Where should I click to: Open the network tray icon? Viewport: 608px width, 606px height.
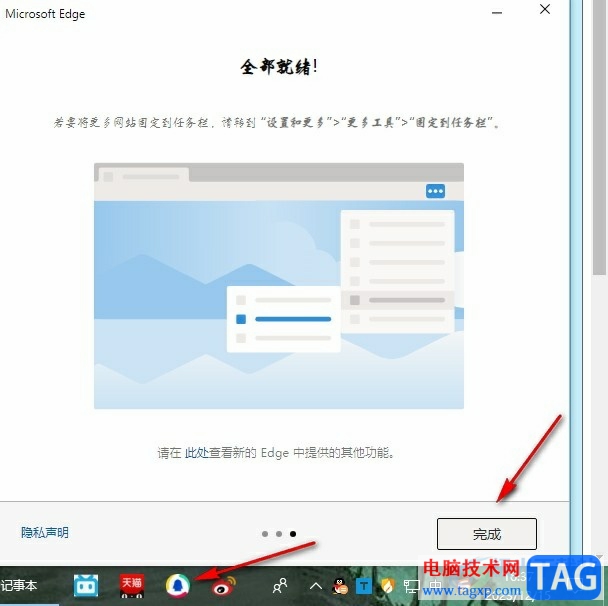(411, 586)
